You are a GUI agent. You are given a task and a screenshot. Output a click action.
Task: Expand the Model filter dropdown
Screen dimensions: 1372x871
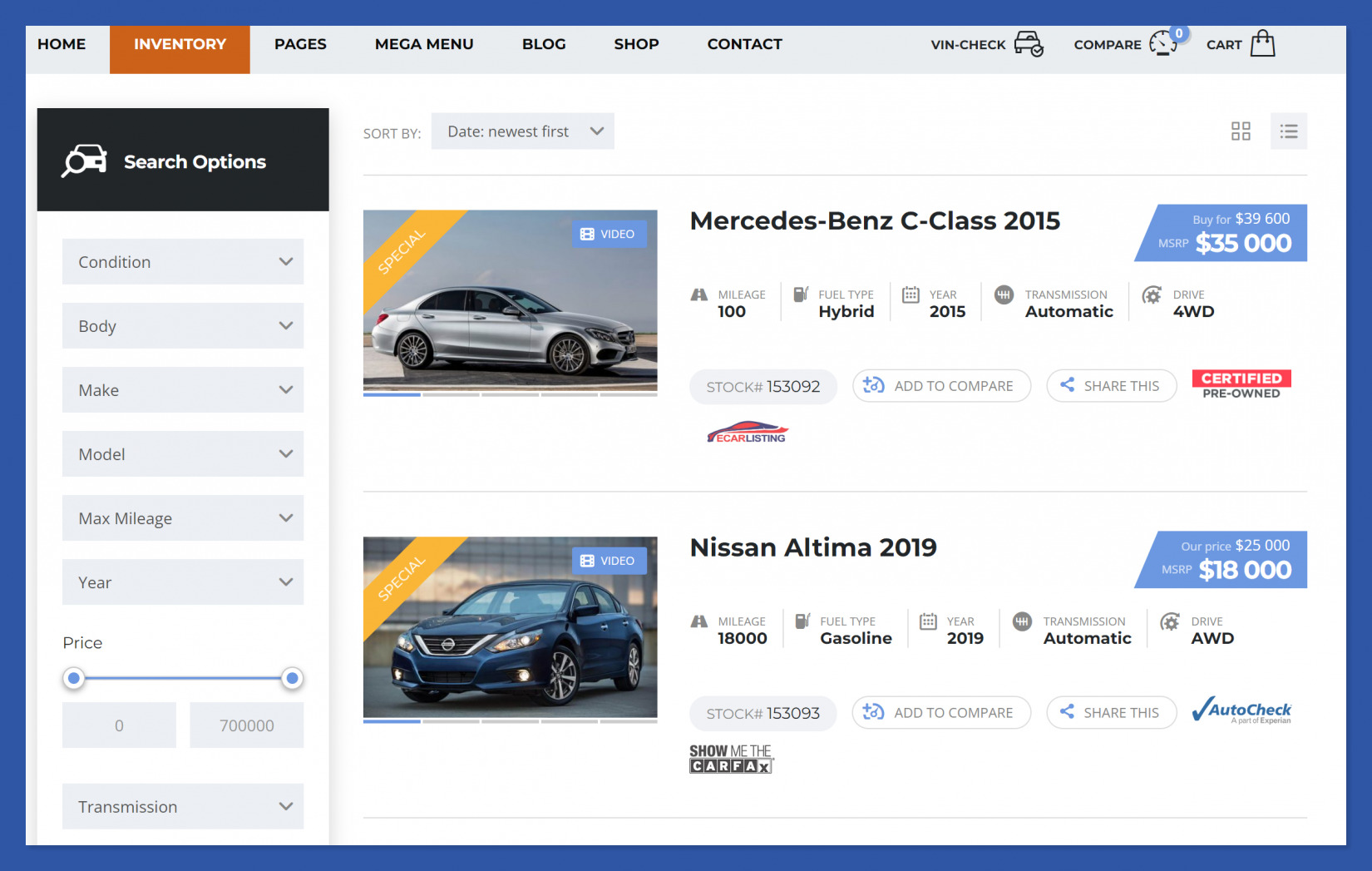(183, 454)
